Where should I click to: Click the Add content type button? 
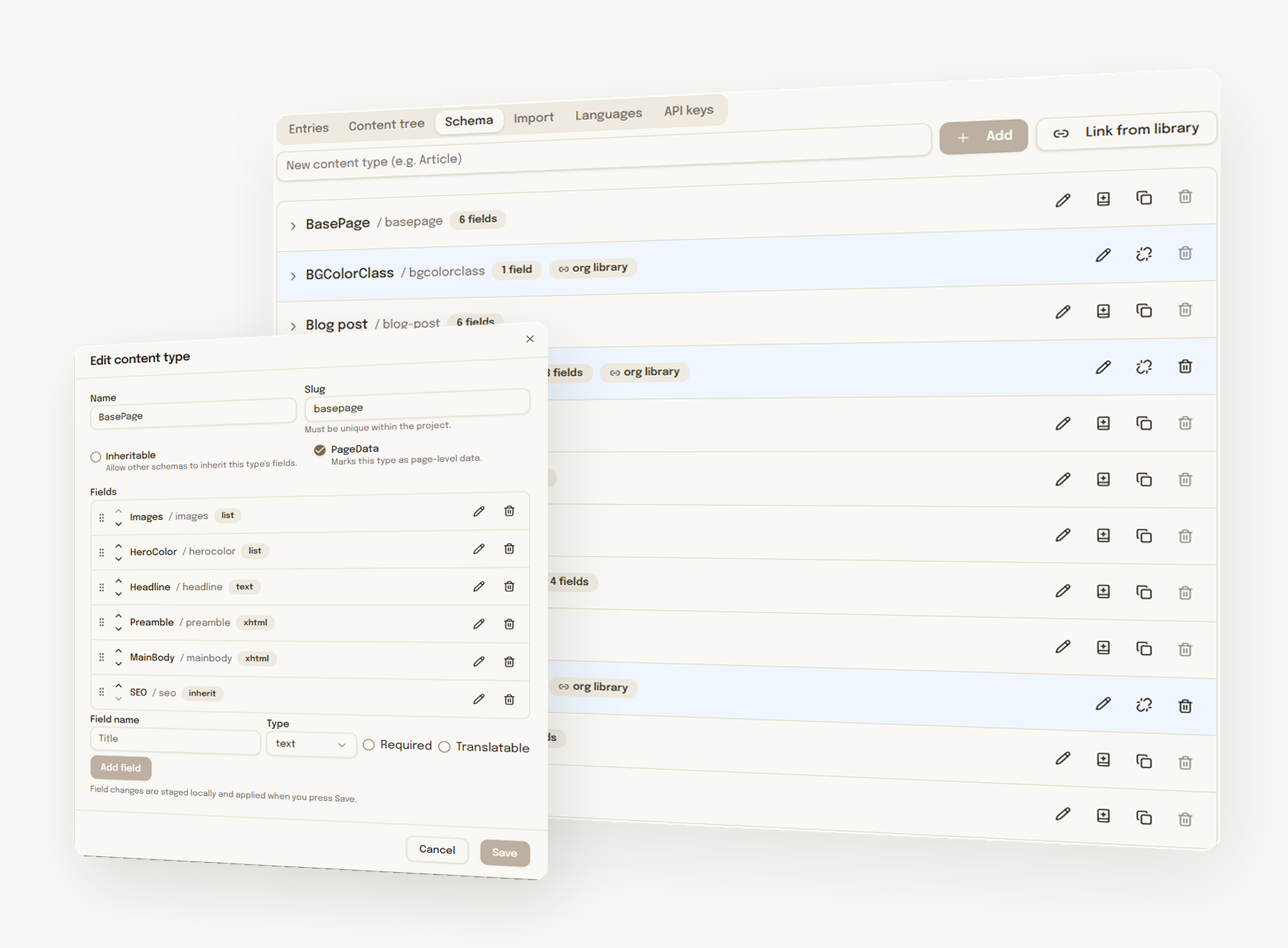pos(984,136)
